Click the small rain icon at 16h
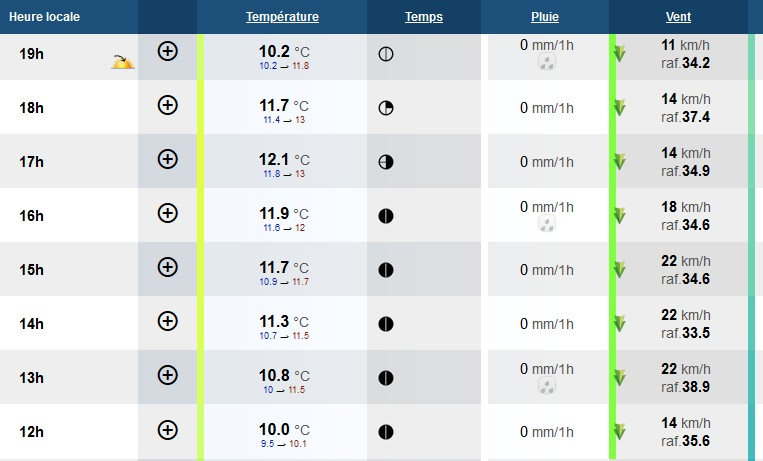Image resolution: width=763 pixels, height=461 pixels. (546, 224)
